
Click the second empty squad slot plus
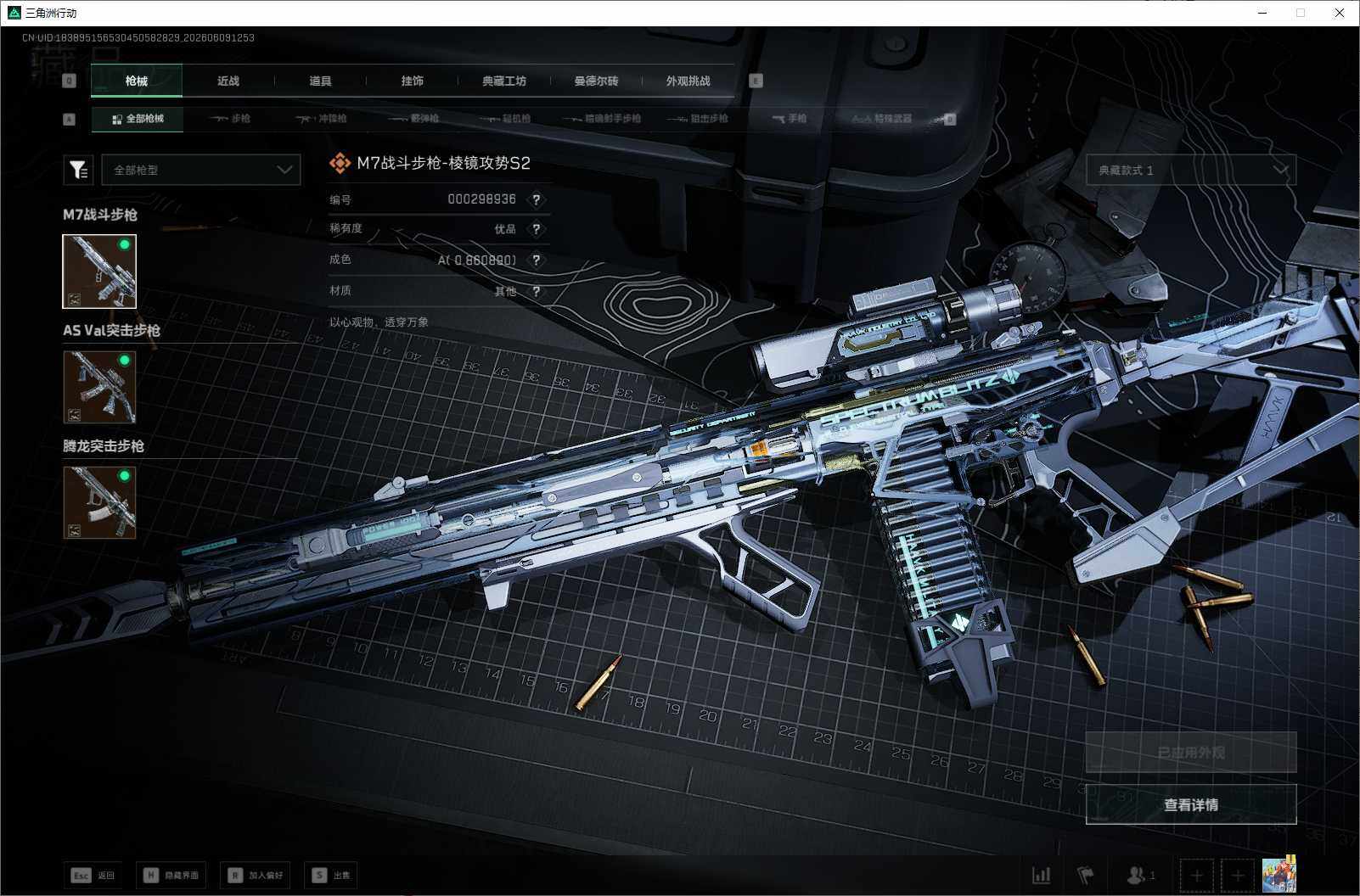[1238, 875]
